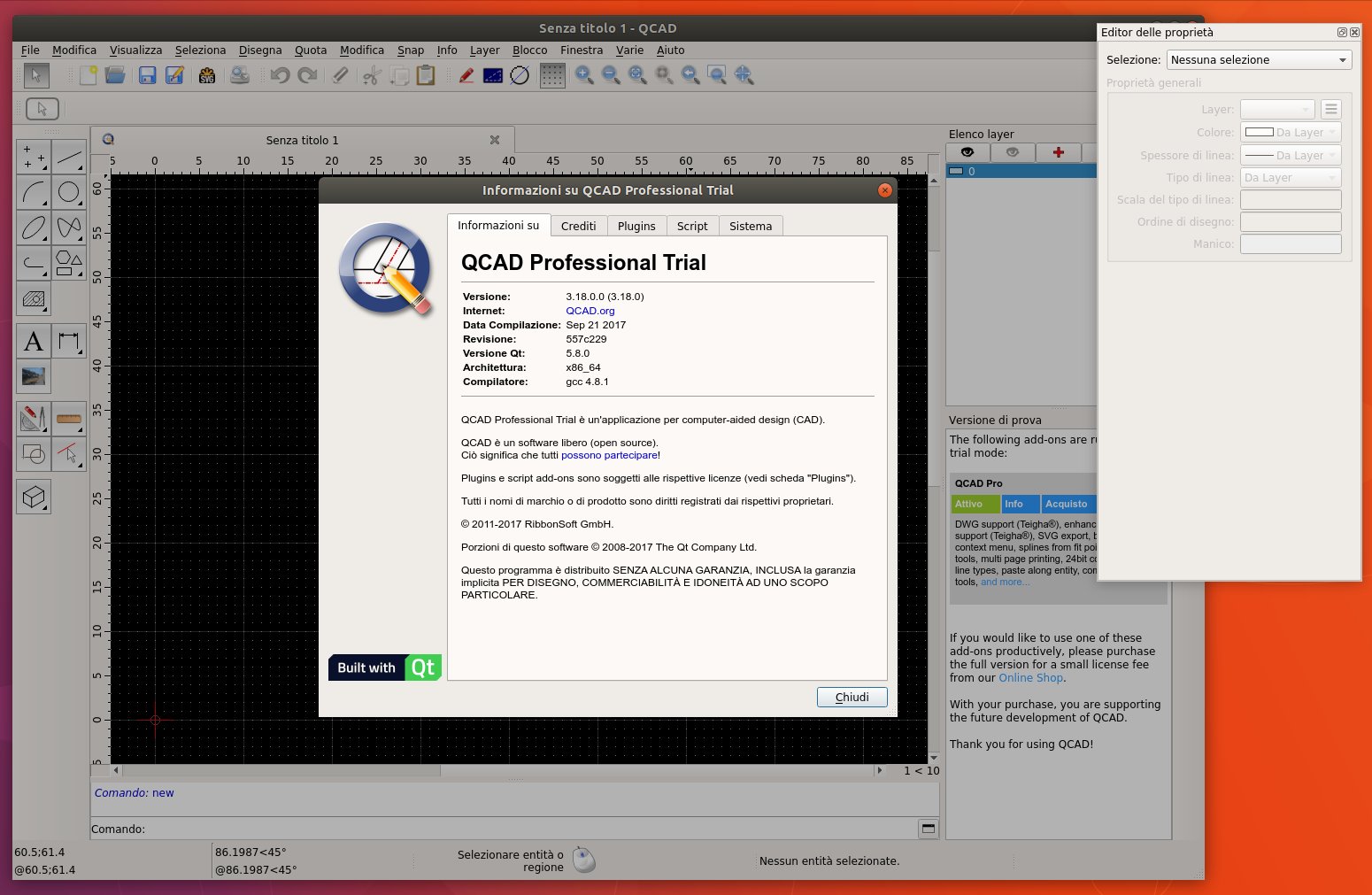The height and width of the screenshot is (895, 1372).
Task: Select the Text tool with letter A
Action: pyautogui.click(x=34, y=341)
